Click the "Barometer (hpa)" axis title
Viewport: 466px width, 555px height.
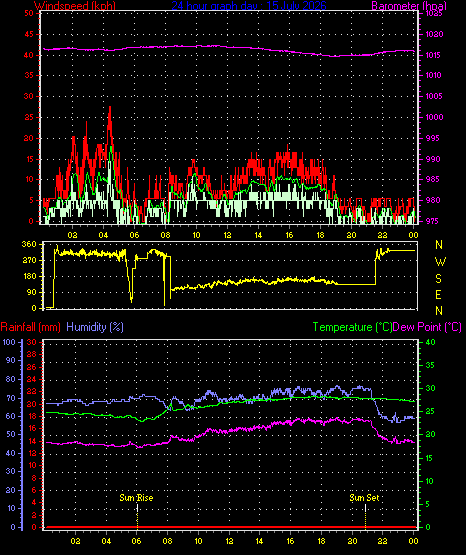409,6
